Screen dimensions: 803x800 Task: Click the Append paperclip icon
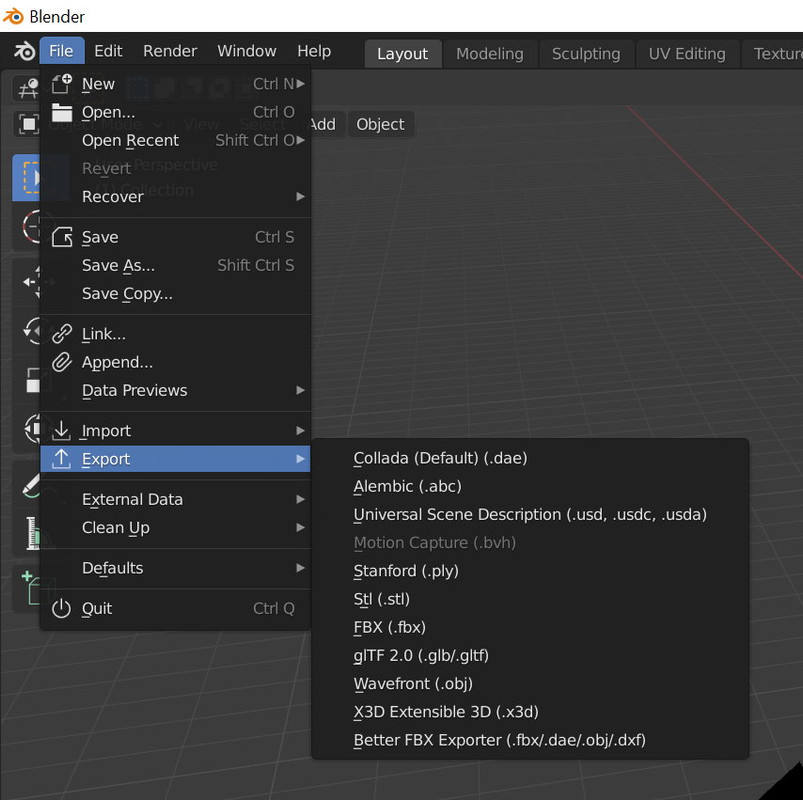(x=62, y=362)
